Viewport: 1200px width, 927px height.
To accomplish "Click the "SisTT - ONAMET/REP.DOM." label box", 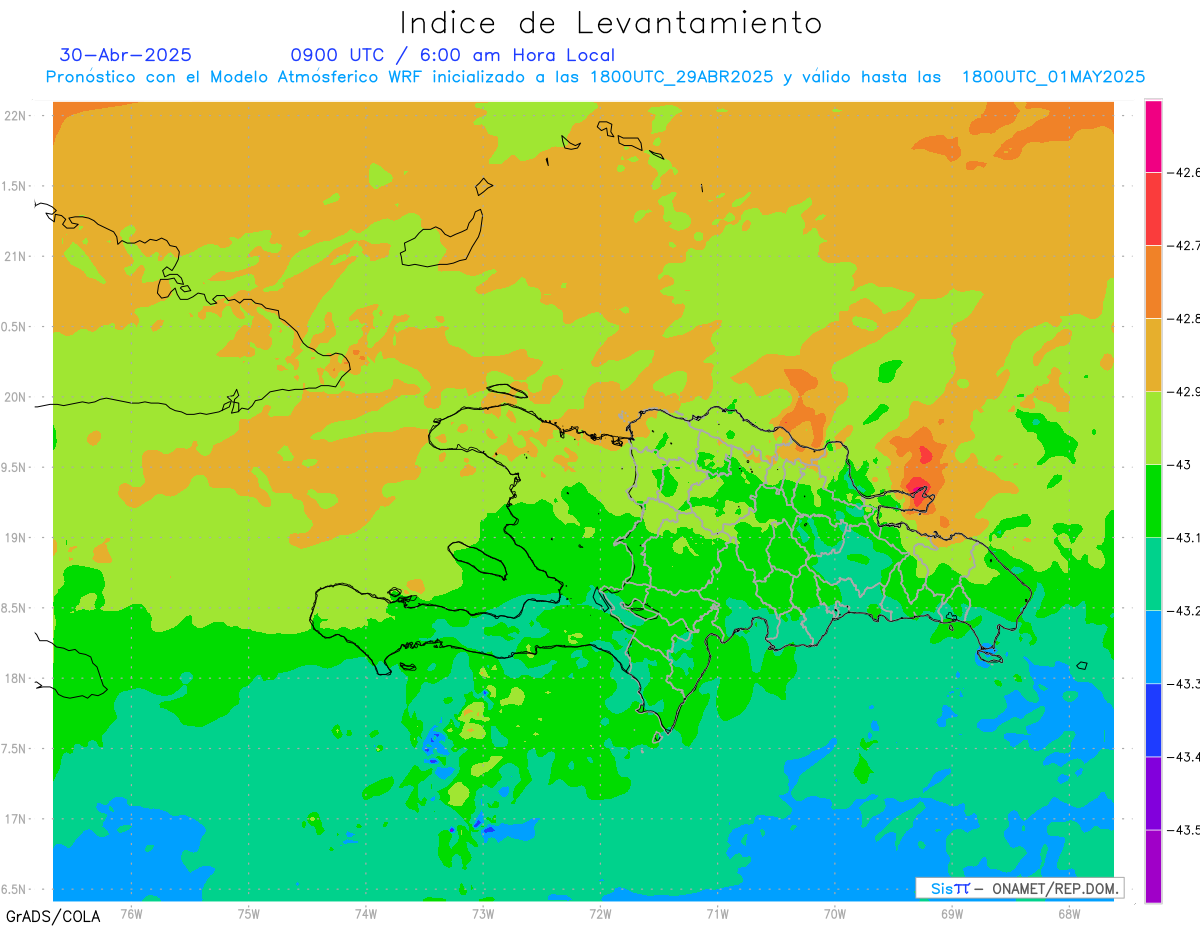I will tap(1020, 888).
